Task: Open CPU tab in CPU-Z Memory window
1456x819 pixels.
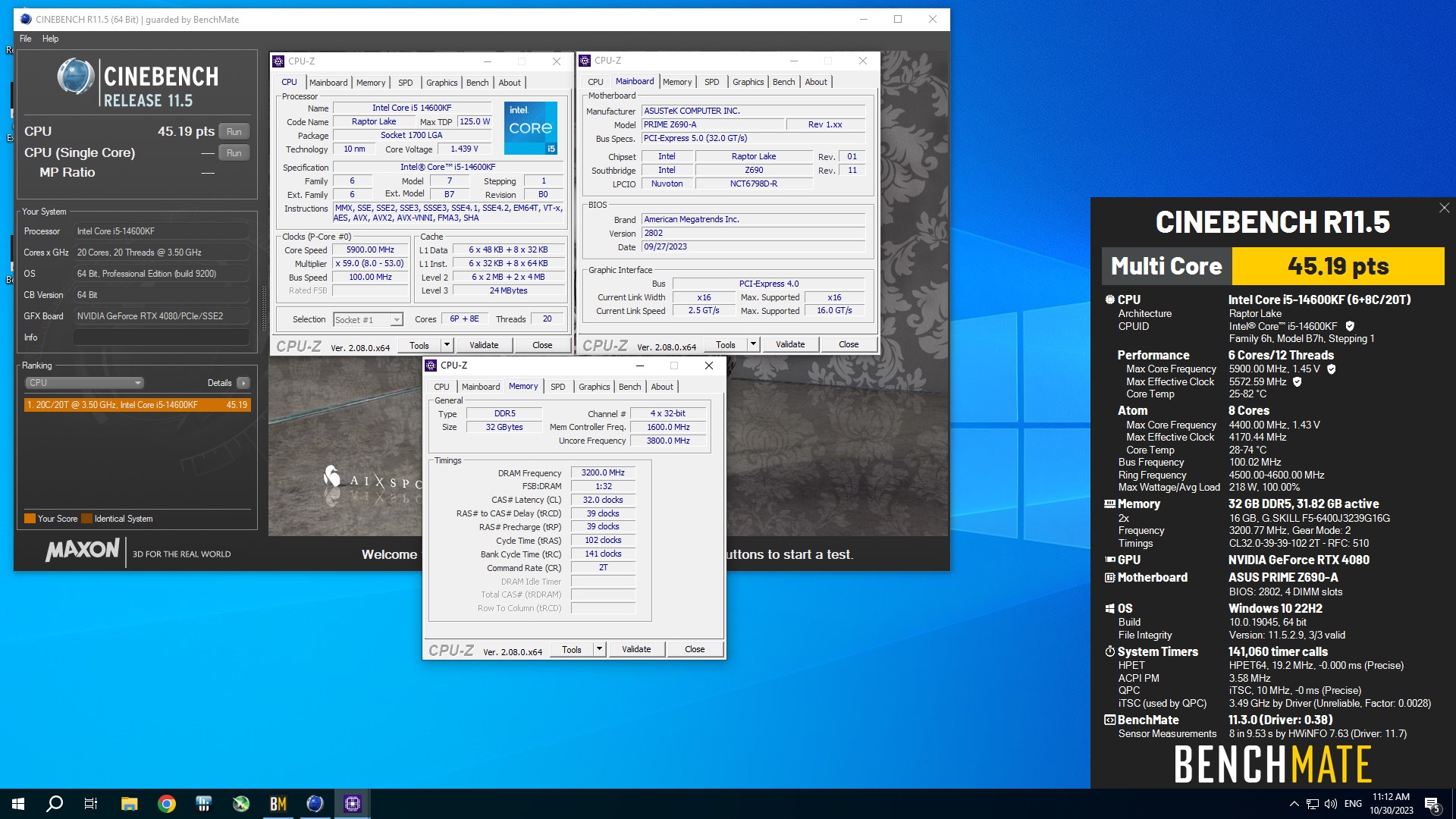Action: (441, 387)
